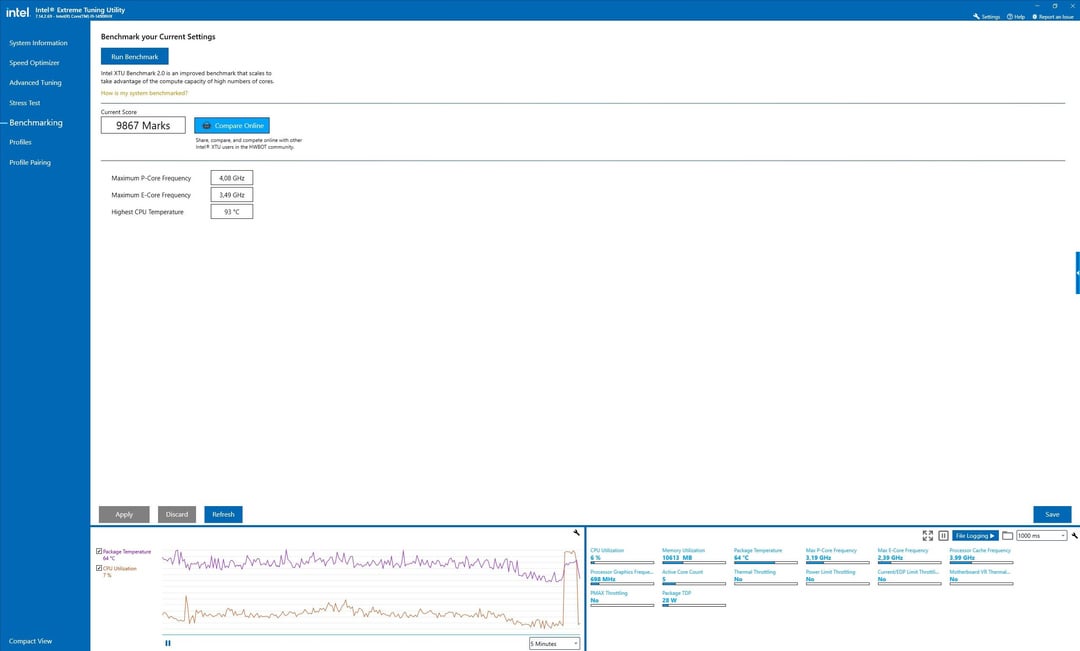Click the 'How is my system benchmarked?' link
Screen dimensions: 1080x651
pyautogui.click(x=144, y=93)
